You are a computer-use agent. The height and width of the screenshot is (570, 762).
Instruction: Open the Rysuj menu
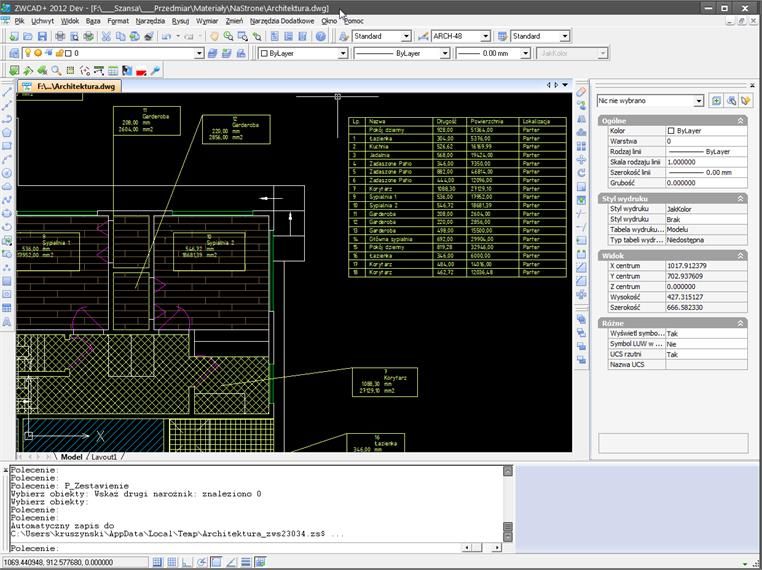(x=180, y=20)
